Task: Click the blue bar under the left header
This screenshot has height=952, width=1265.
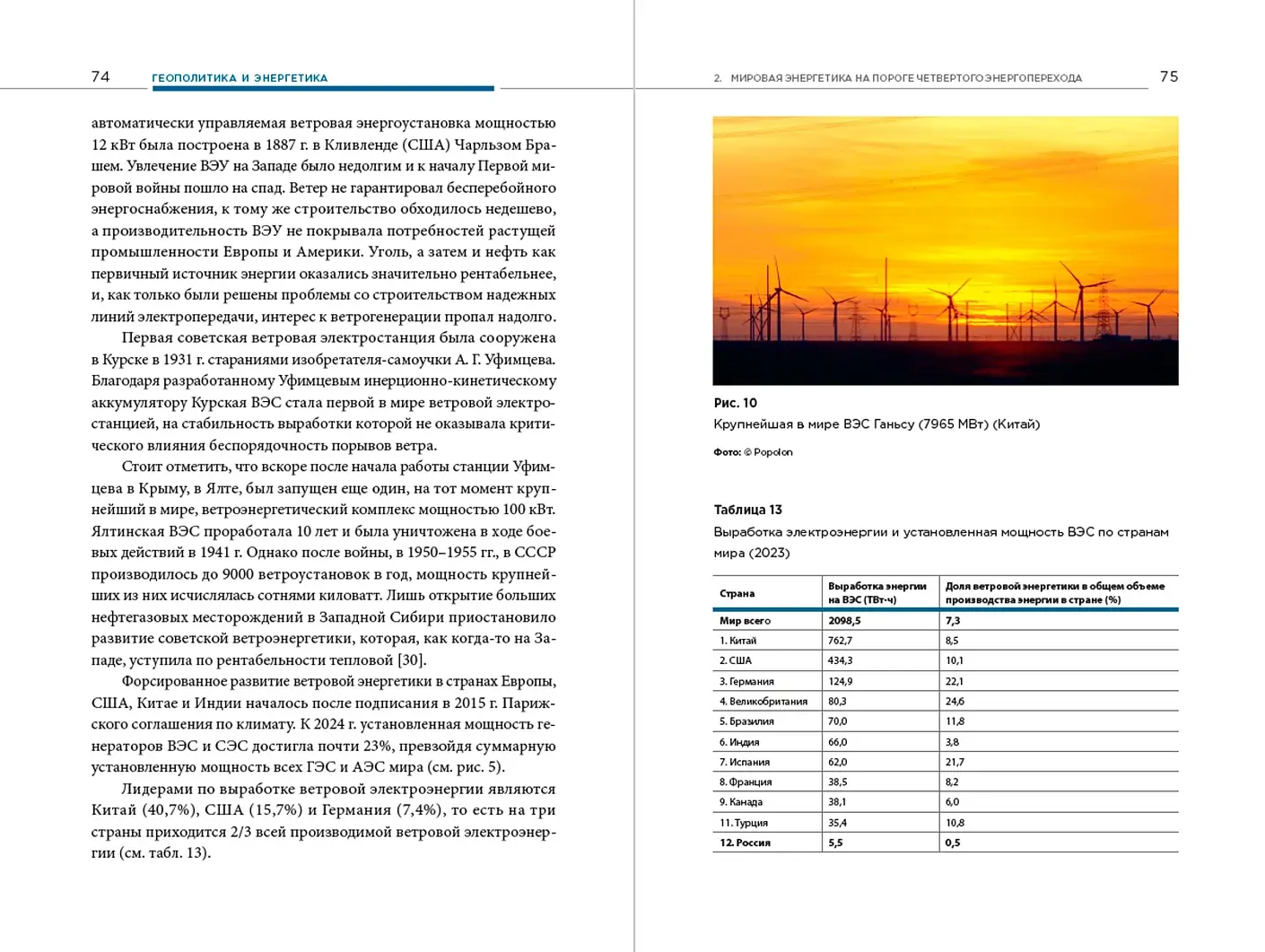Action: click(x=323, y=89)
